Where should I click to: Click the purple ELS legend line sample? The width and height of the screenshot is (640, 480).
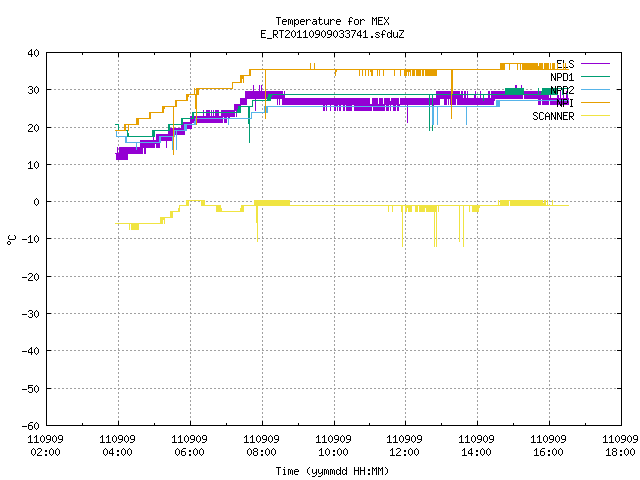595,64
